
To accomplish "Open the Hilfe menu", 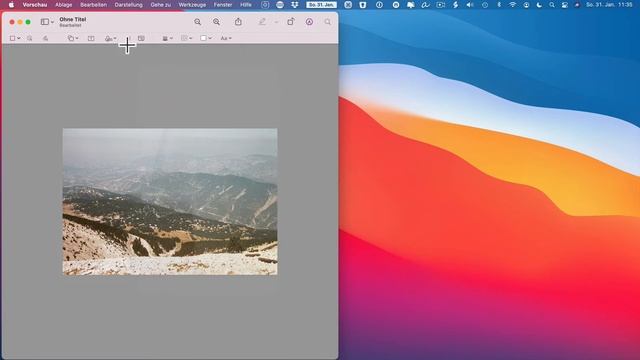I will pos(246,5).
